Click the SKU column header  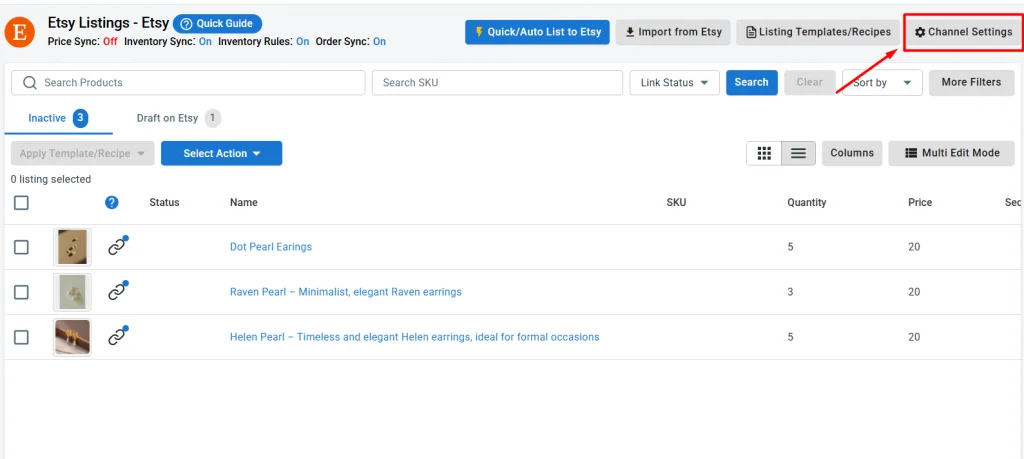tap(676, 202)
